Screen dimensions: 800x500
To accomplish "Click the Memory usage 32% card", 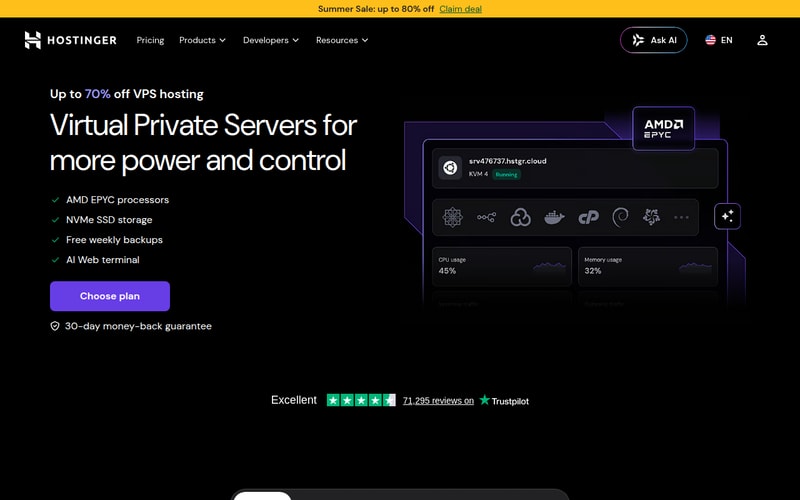I will pyautogui.click(x=648, y=266).
